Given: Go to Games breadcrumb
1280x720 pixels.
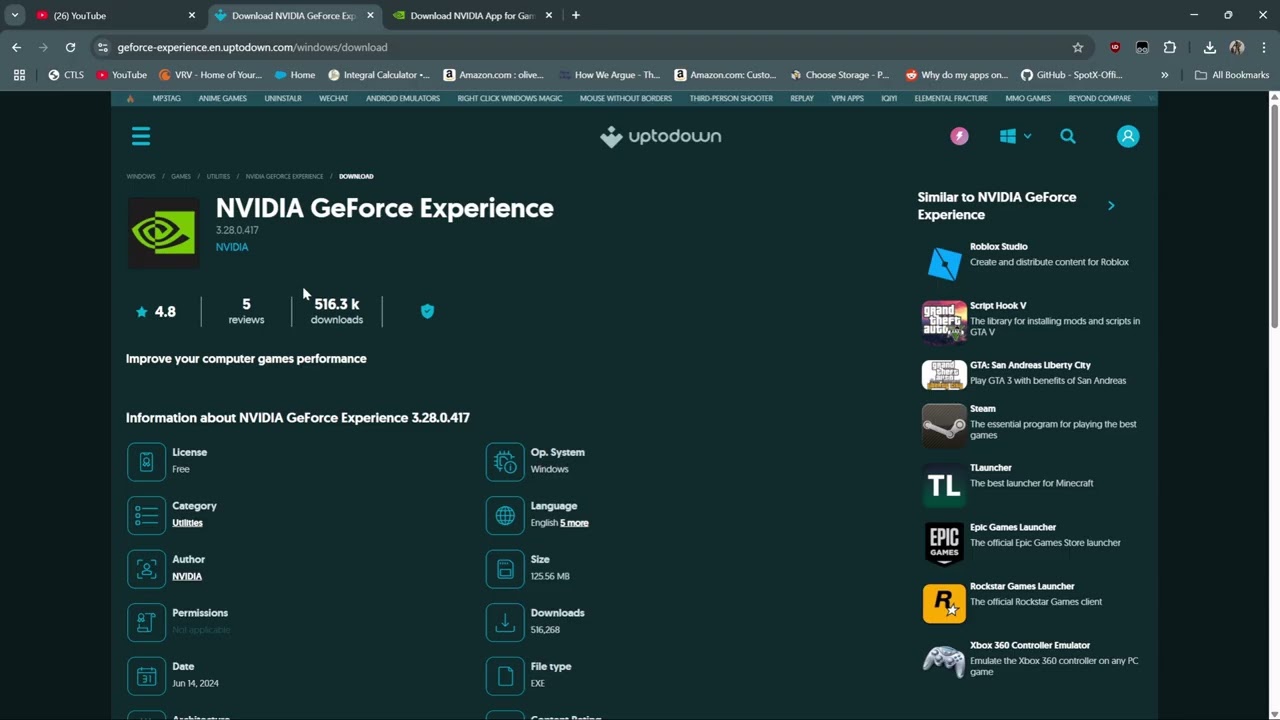Looking at the screenshot, I should (x=181, y=176).
